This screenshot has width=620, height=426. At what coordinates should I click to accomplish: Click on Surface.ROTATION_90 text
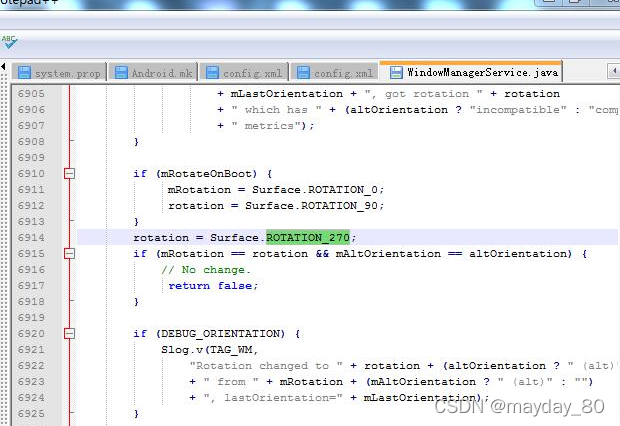[311, 206]
